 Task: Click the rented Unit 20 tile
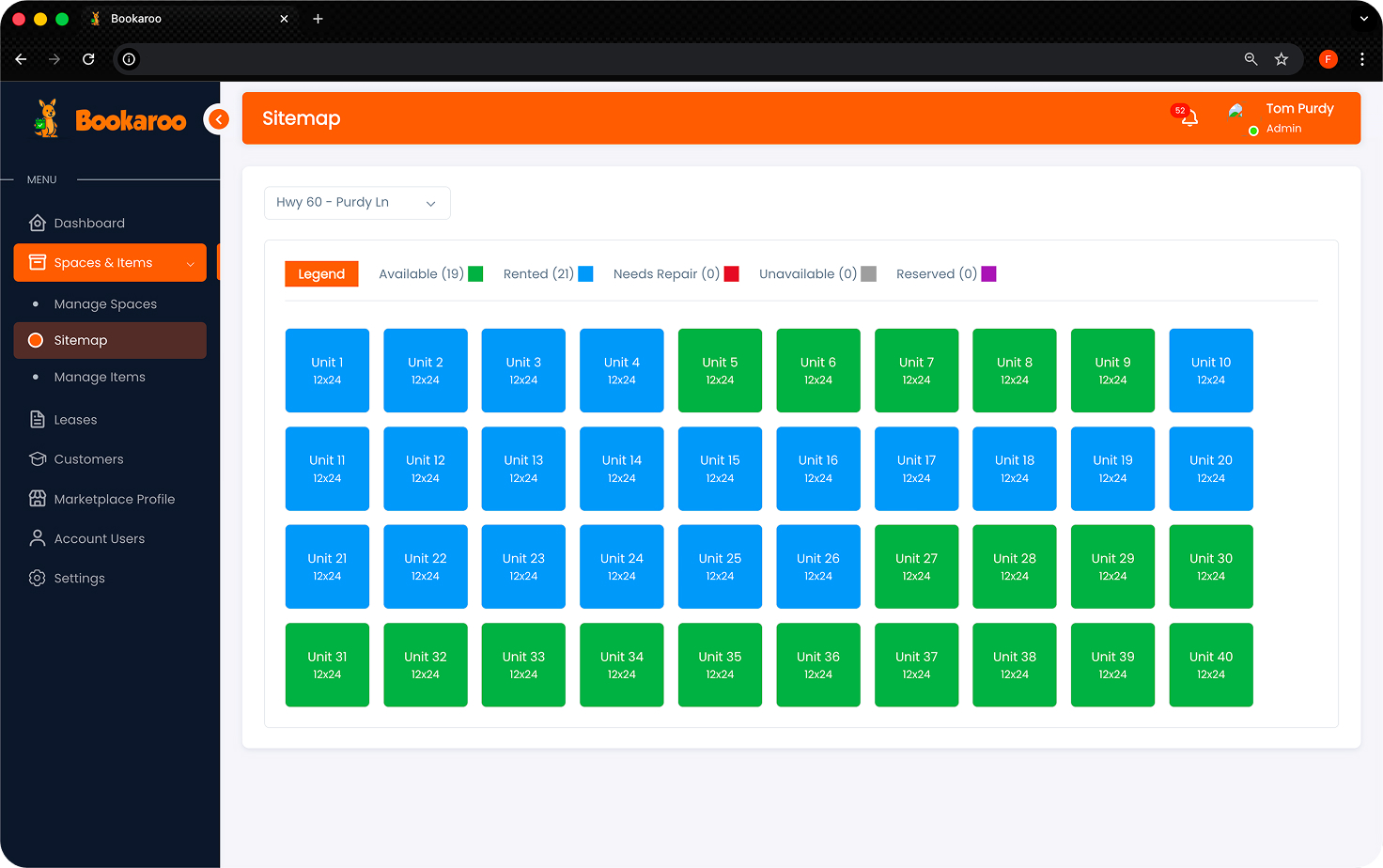1210,469
